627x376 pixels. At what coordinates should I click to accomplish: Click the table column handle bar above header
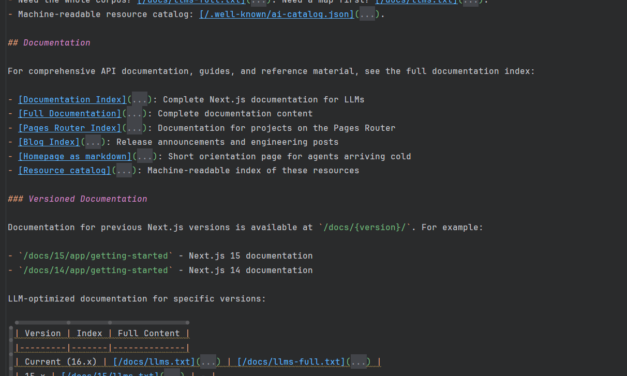pyautogui.click(x=102, y=322)
